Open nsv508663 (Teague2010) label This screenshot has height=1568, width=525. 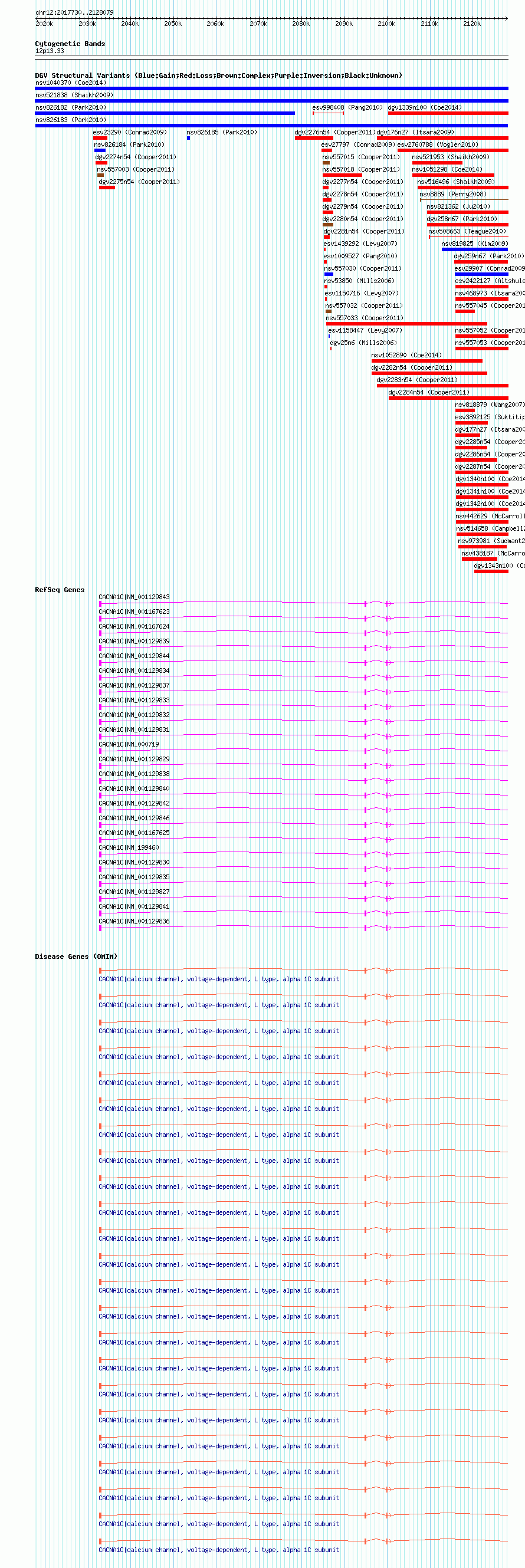tap(467, 231)
